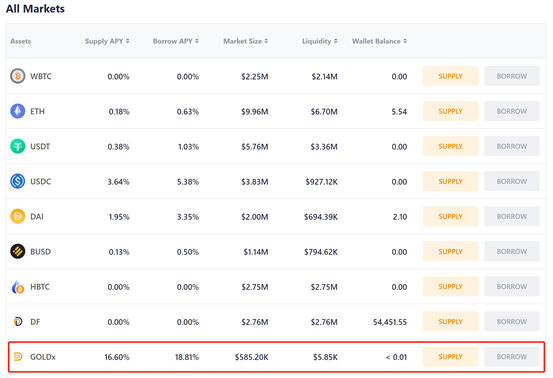Click the yellow DAI token icon
Image resolution: width=553 pixels, height=378 pixels.
18,217
